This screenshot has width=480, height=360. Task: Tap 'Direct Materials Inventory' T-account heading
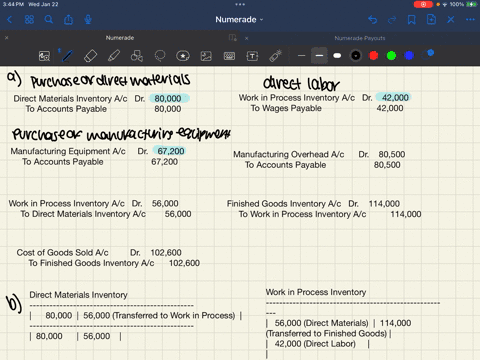tap(78, 295)
